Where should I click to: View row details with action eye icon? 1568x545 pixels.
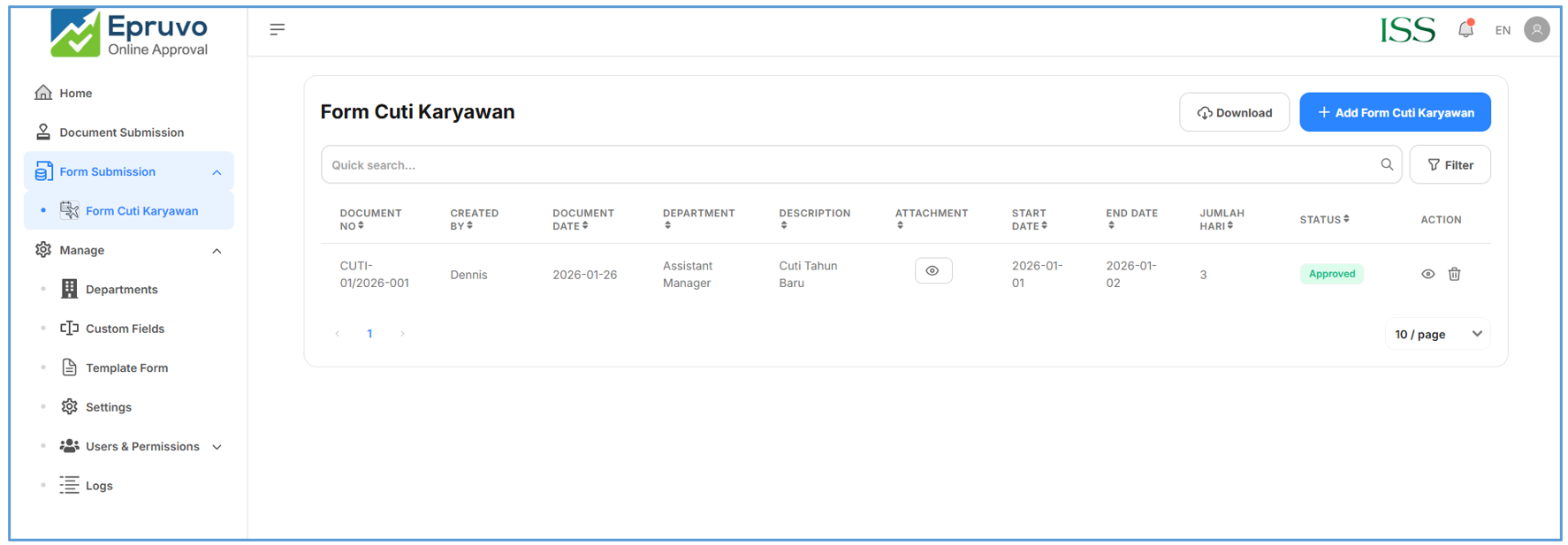pyautogui.click(x=1427, y=274)
